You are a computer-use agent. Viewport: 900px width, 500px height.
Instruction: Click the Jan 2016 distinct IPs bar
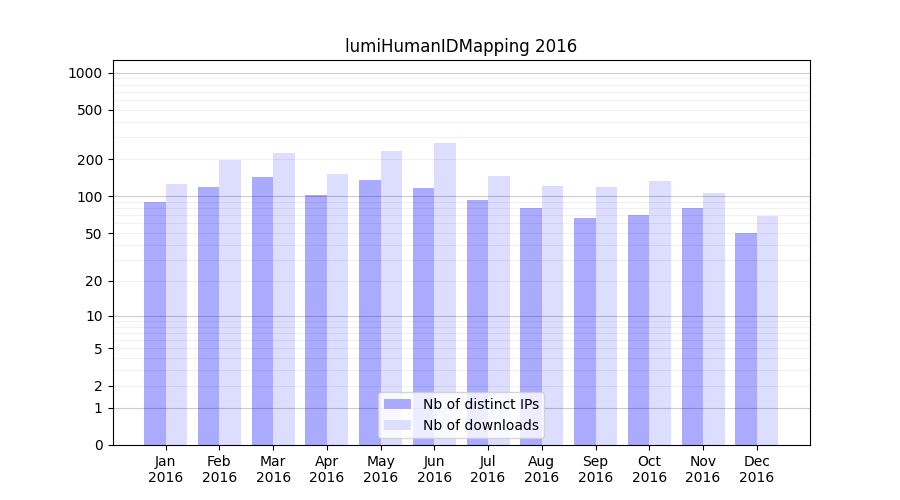click(x=155, y=323)
